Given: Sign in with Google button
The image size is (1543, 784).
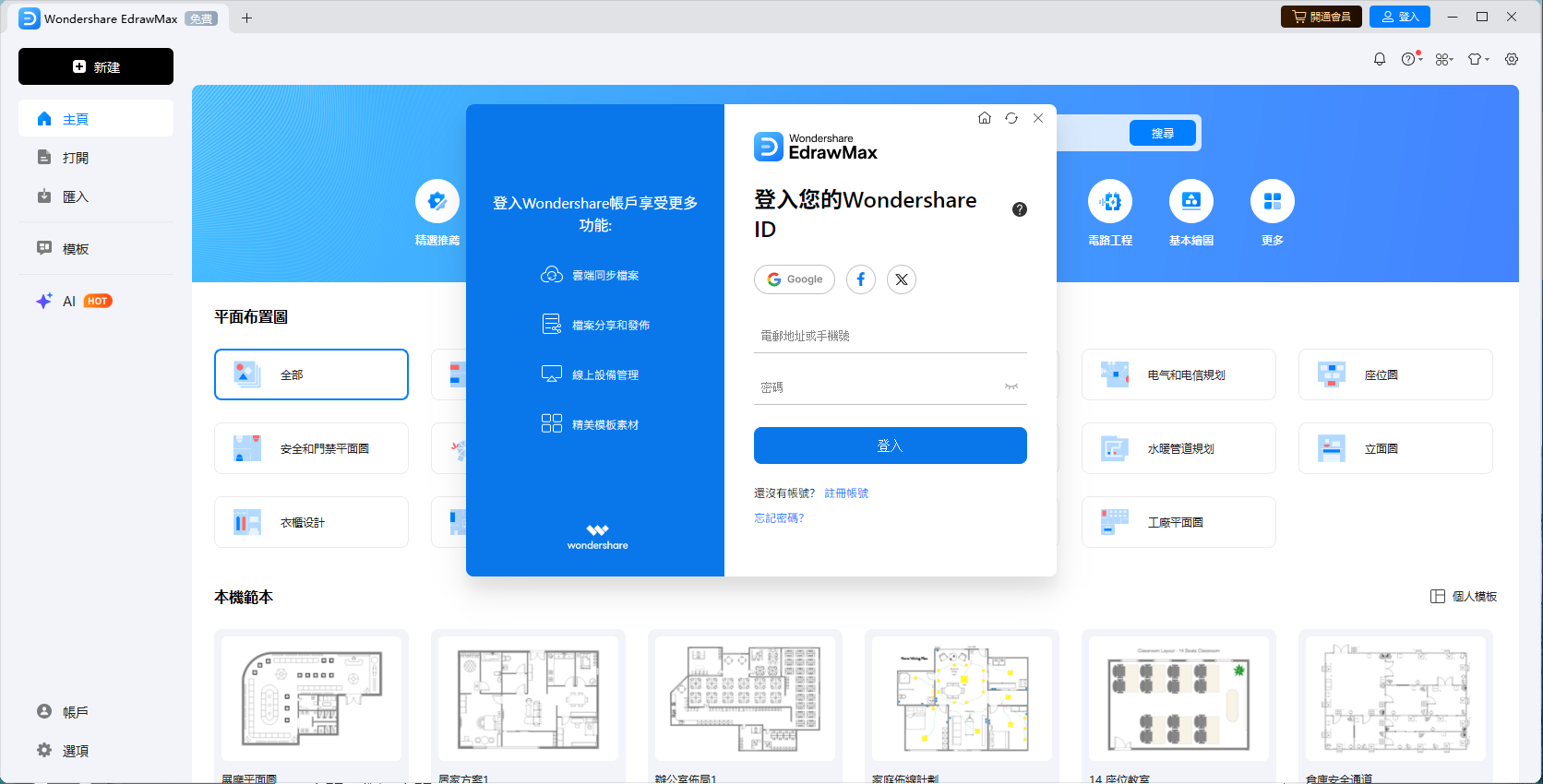Looking at the screenshot, I should tap(795, 279).
